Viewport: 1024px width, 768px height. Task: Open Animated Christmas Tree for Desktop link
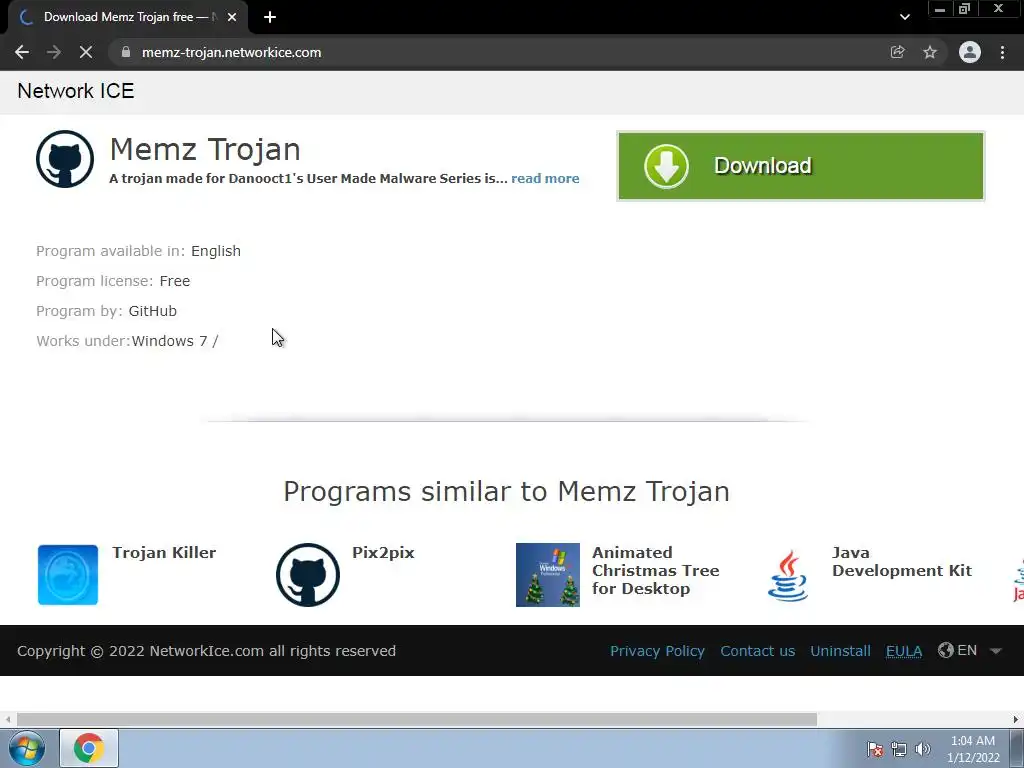pyautogui.click(x=655, y=570)
